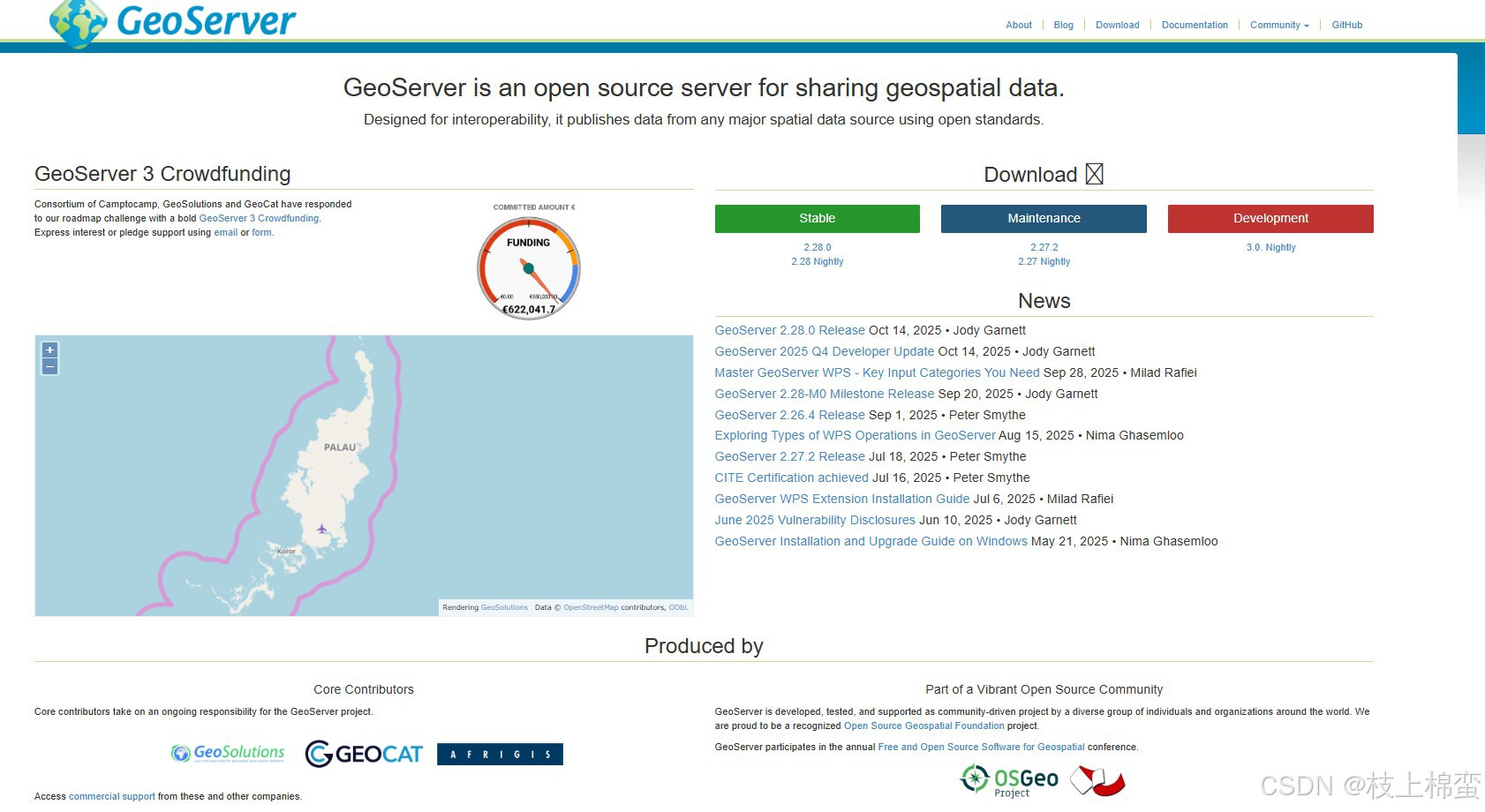
Task: Open the 2.28.0 stable version link
Action: click(x=818, y=248)
